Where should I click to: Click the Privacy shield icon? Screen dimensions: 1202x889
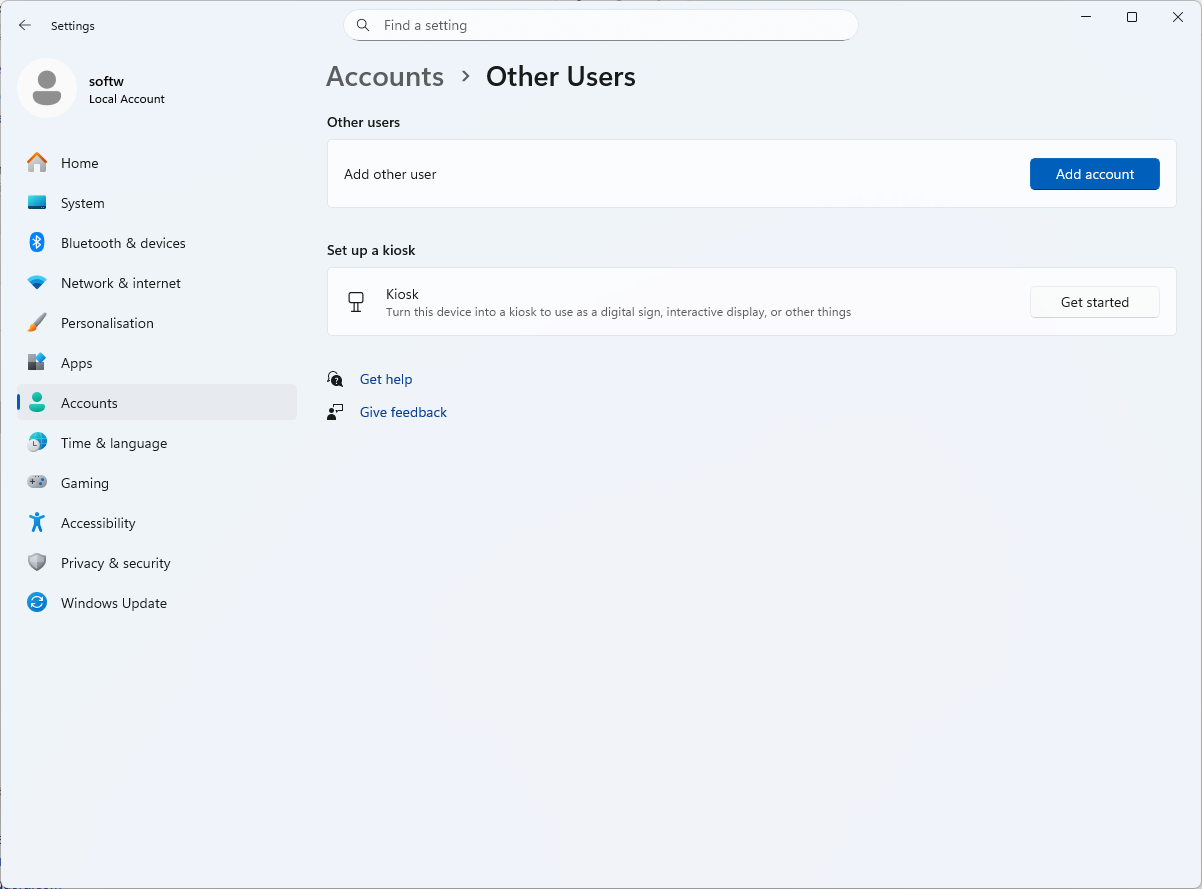point(37,563)
